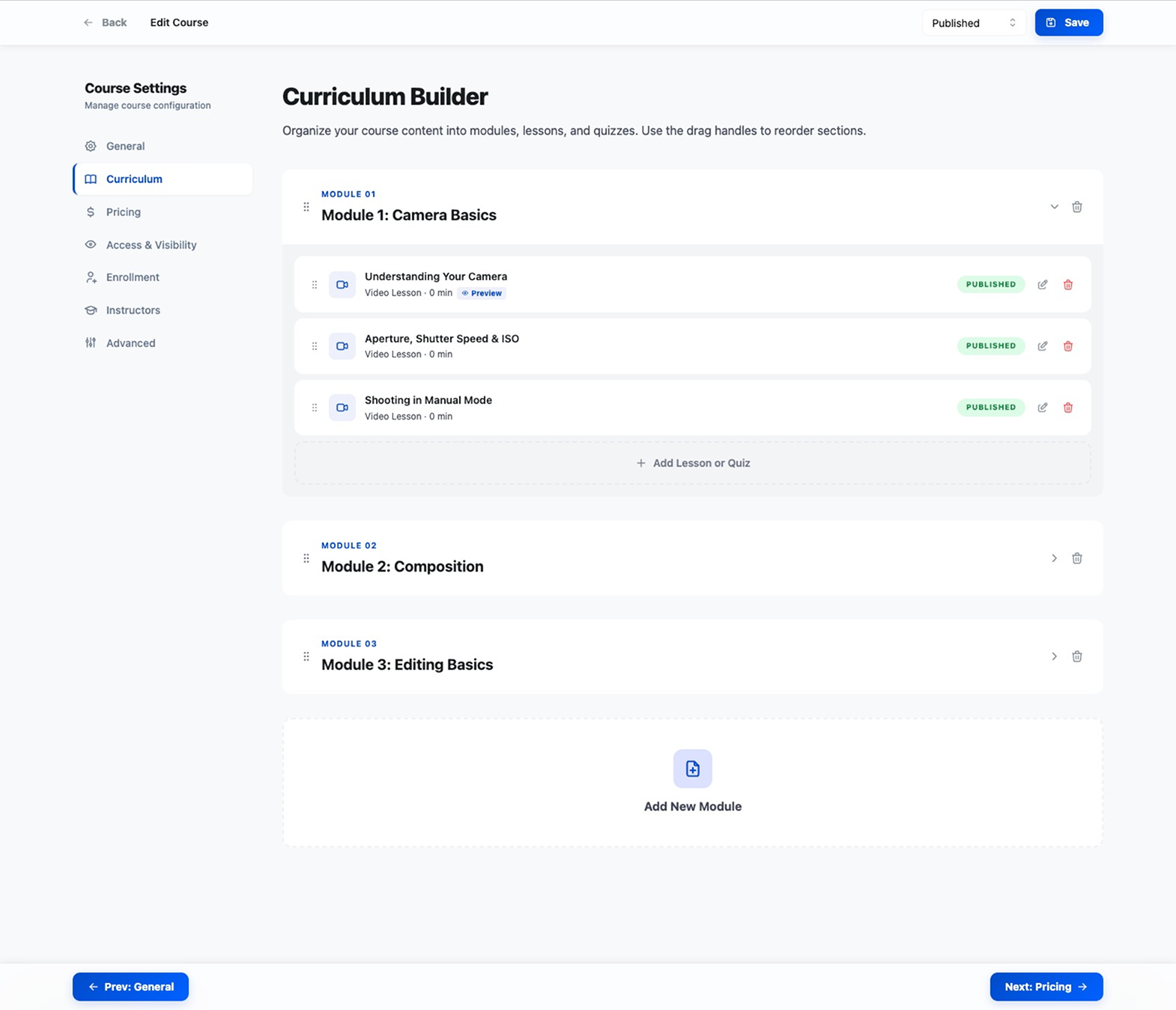The height and width of the screenshot is (1010, 1176).
Task: Click the Edit Course header text
Action: click(x=179, y=22)
